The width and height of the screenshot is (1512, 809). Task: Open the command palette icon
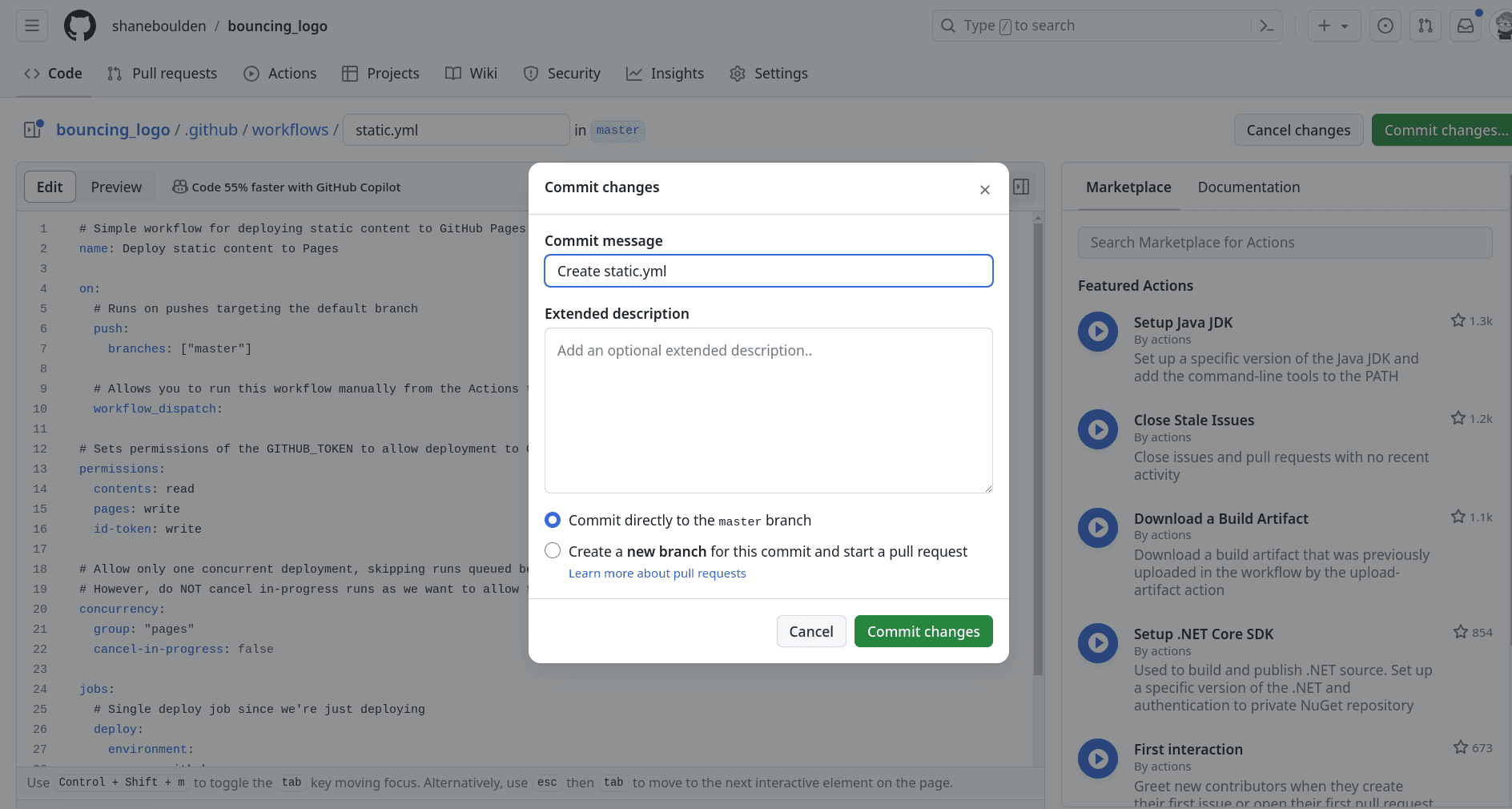click(1267, 26)
